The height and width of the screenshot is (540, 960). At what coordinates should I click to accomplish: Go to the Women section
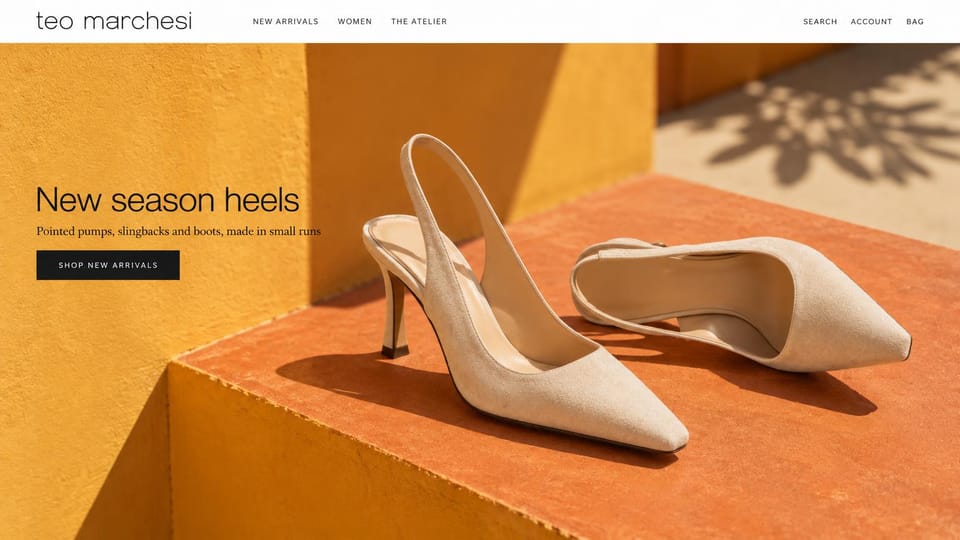(x=354, y=21)
